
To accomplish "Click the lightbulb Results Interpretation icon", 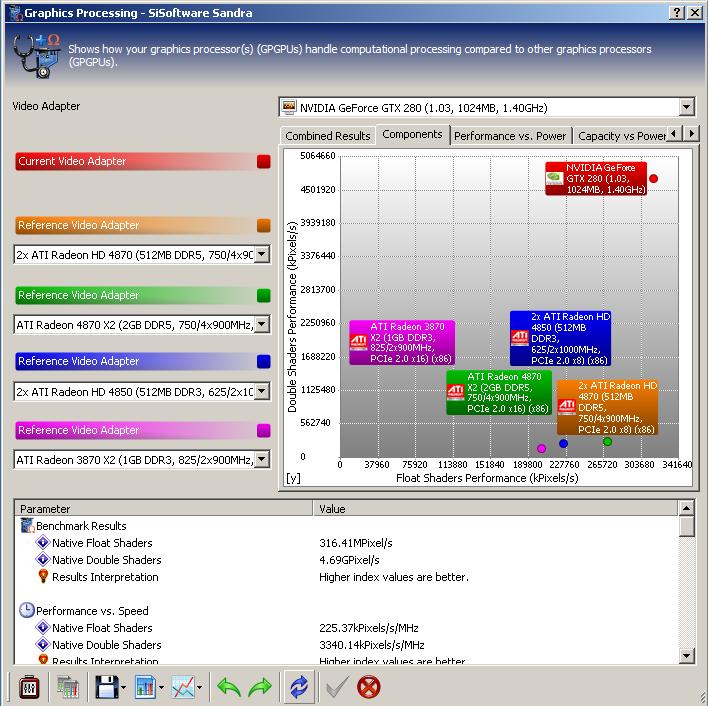I will pos(43,576).
